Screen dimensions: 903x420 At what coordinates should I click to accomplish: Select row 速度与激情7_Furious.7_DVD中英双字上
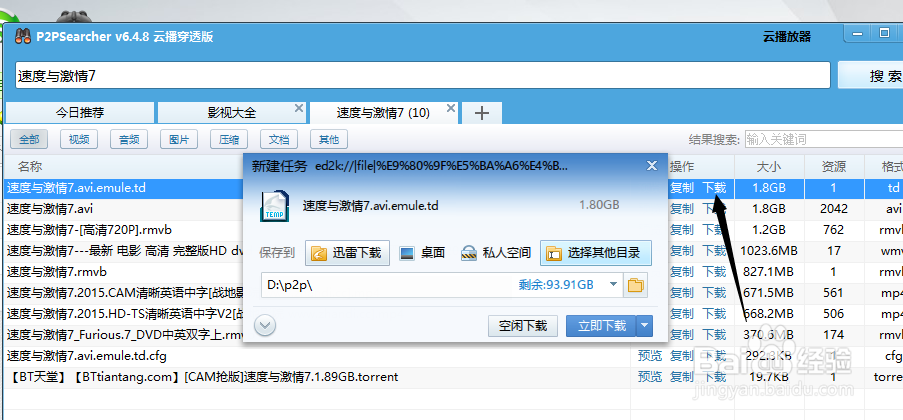(124, 335)
